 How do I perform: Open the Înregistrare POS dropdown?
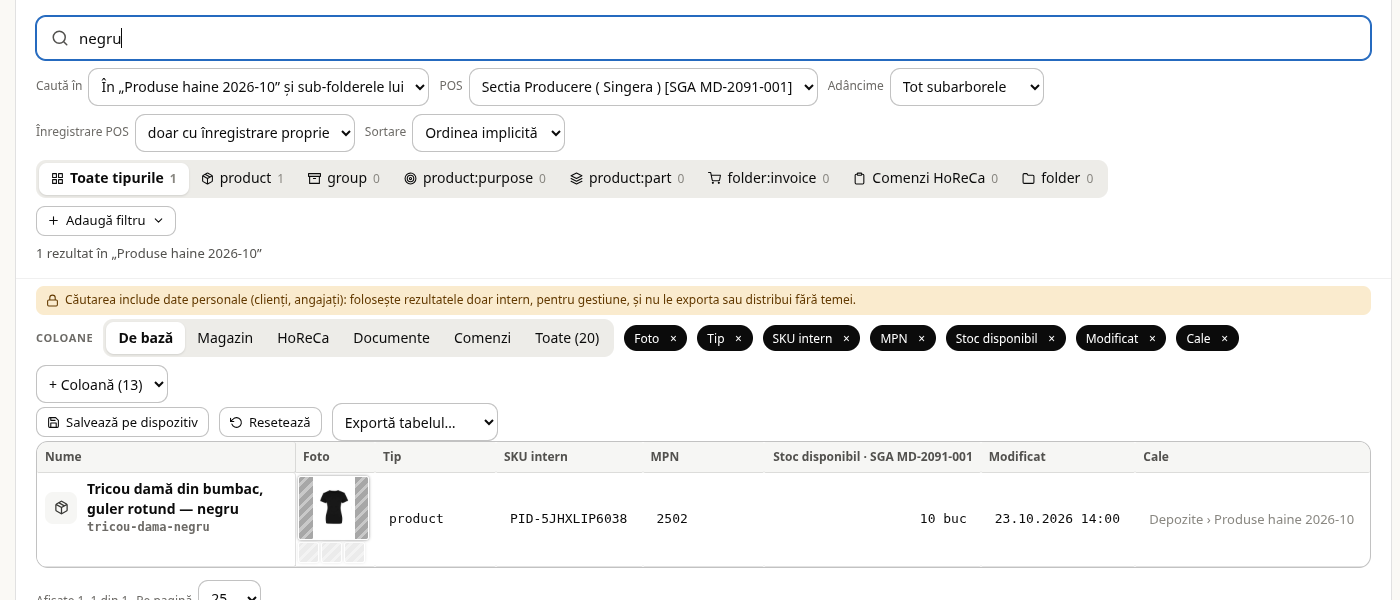tap(245, 133)
